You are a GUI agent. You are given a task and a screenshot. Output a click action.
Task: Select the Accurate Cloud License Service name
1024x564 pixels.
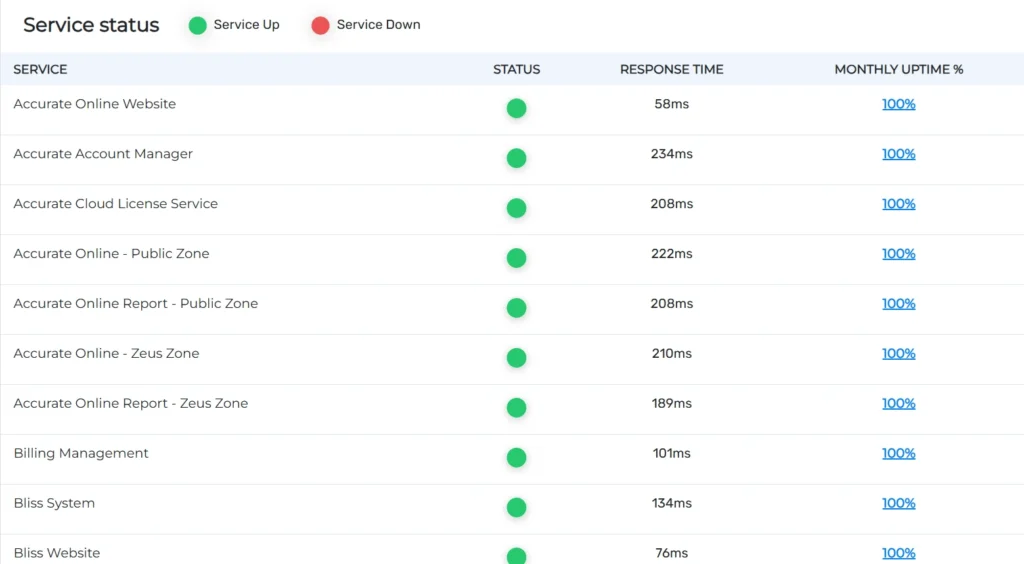116,204
